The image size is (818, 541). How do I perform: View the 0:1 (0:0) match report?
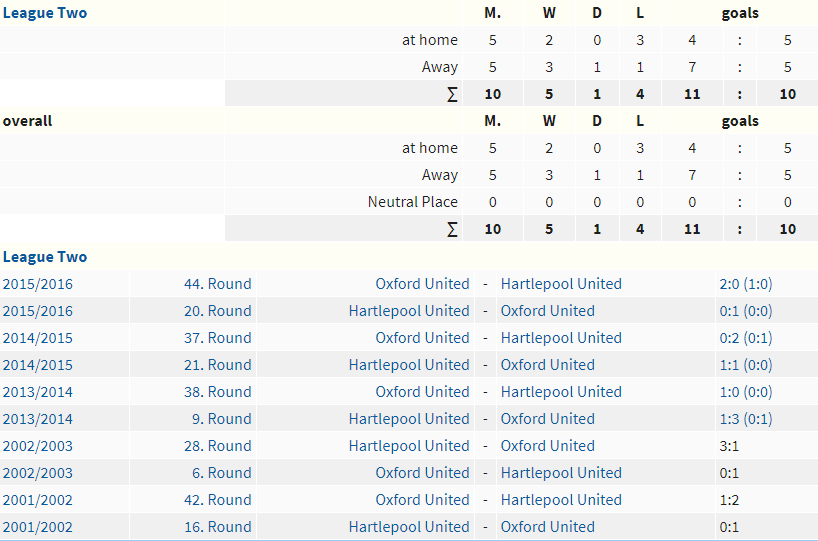click(745, 311)
